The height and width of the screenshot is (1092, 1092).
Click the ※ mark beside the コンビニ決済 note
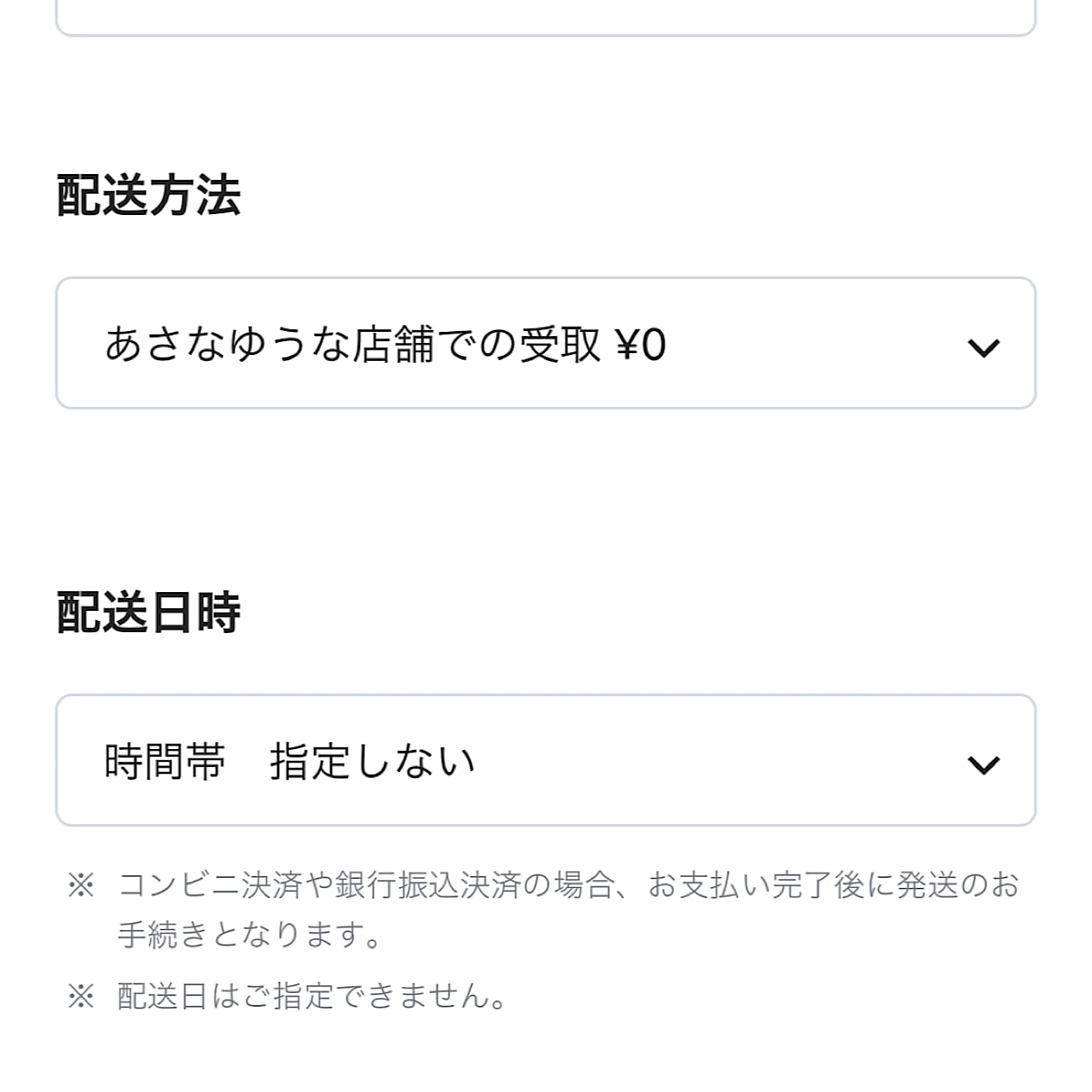[x=81, y=886]
